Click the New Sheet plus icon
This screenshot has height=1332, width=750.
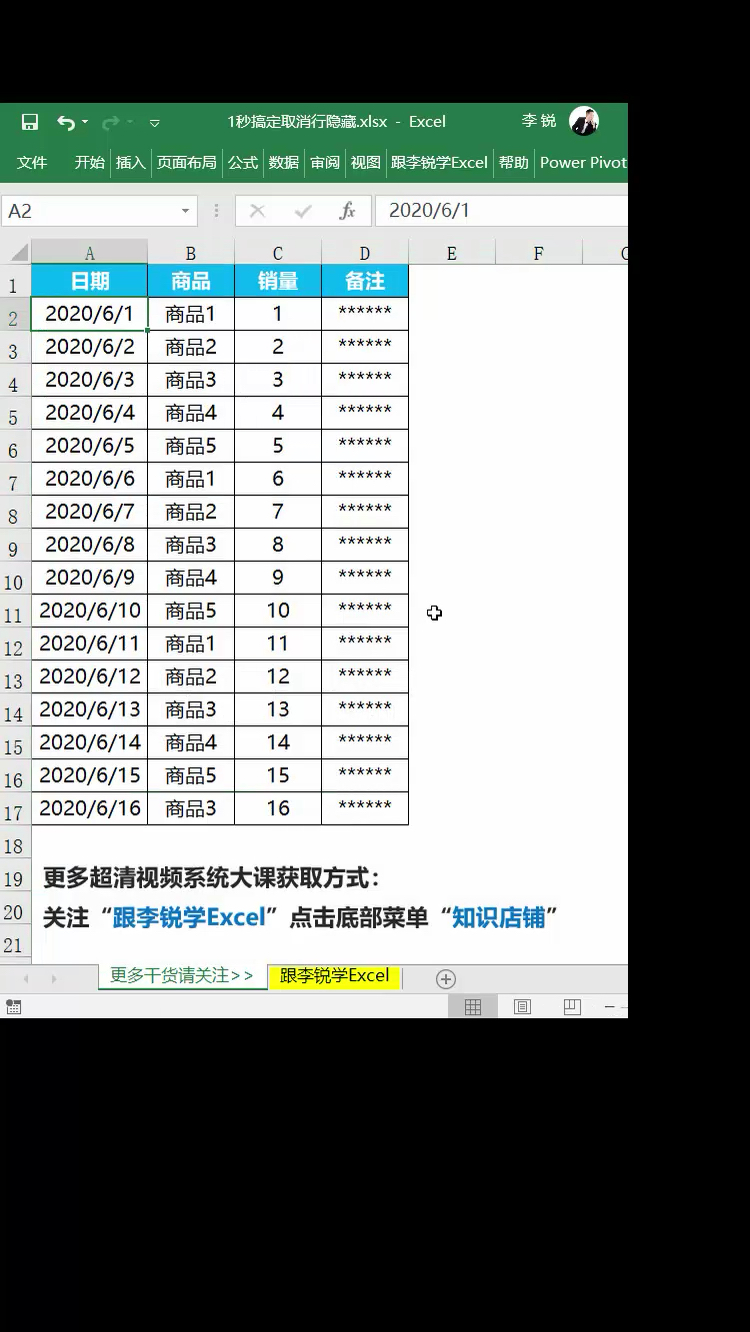tap(446, 979)
